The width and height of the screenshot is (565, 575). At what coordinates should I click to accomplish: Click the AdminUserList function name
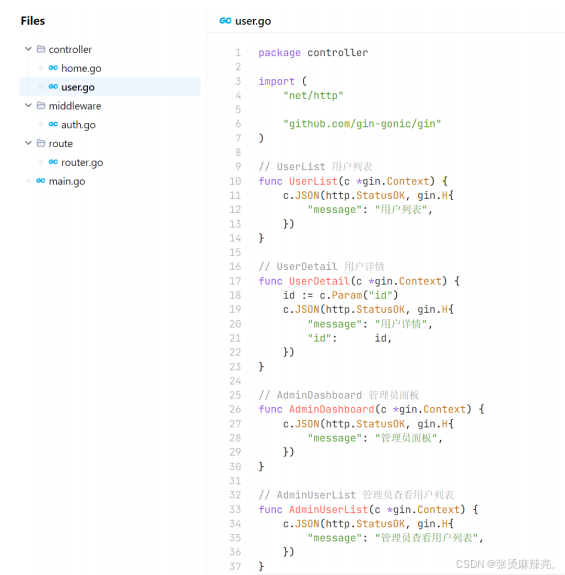[x=328, y=509]
